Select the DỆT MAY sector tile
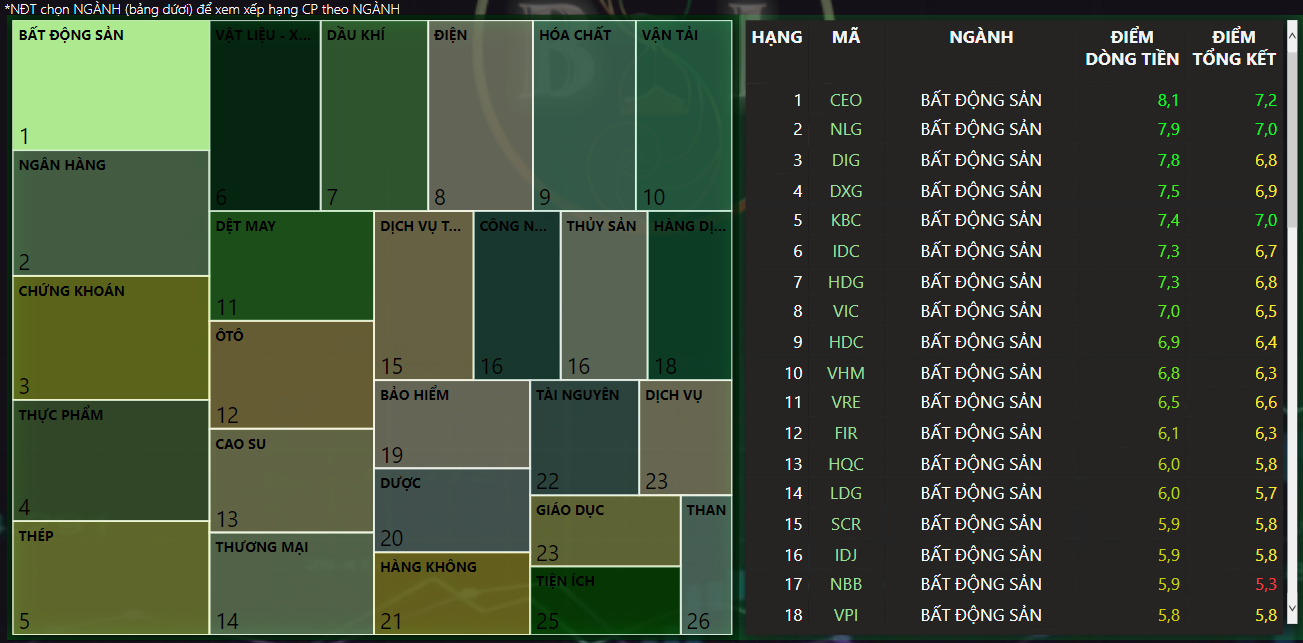Image resolution: width=1303 pixels, height=643 pixels. click(291, 266)
